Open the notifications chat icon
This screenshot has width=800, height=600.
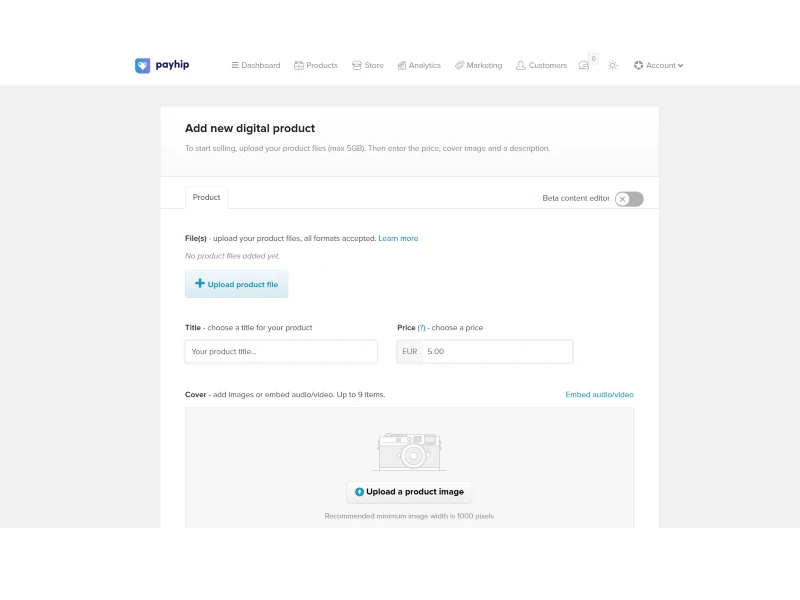584,65
